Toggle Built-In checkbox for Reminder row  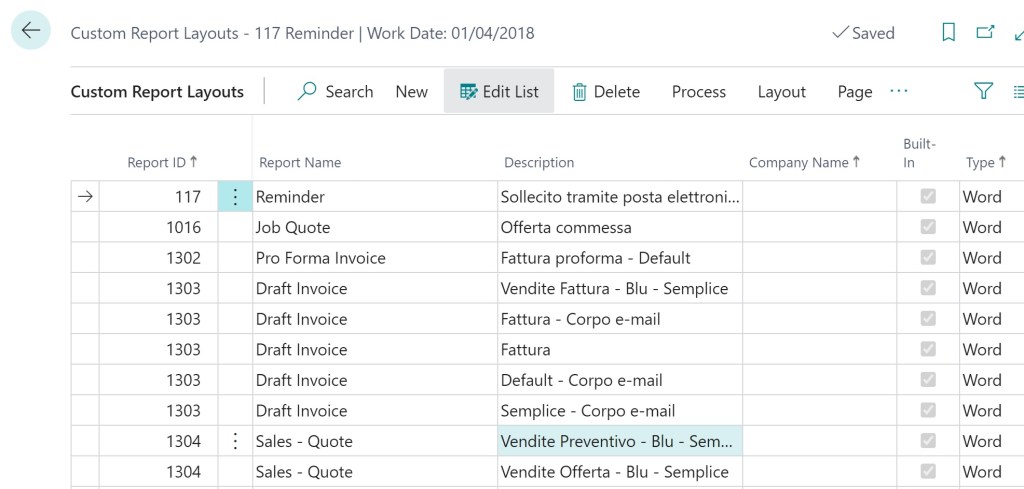pos(928,197)
